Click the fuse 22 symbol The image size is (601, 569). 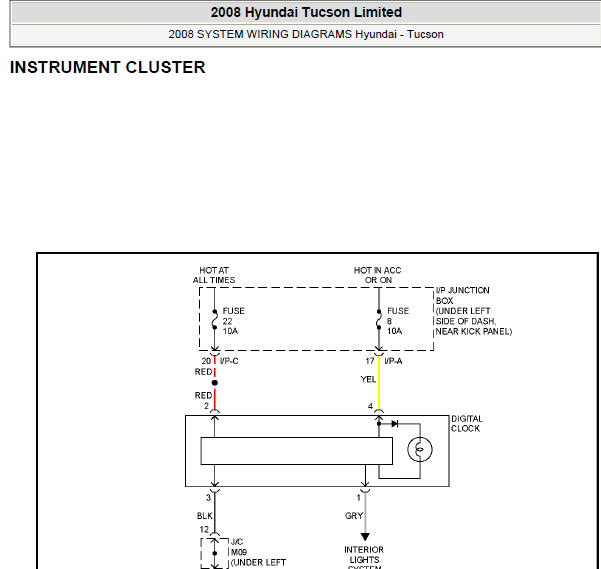215,320
